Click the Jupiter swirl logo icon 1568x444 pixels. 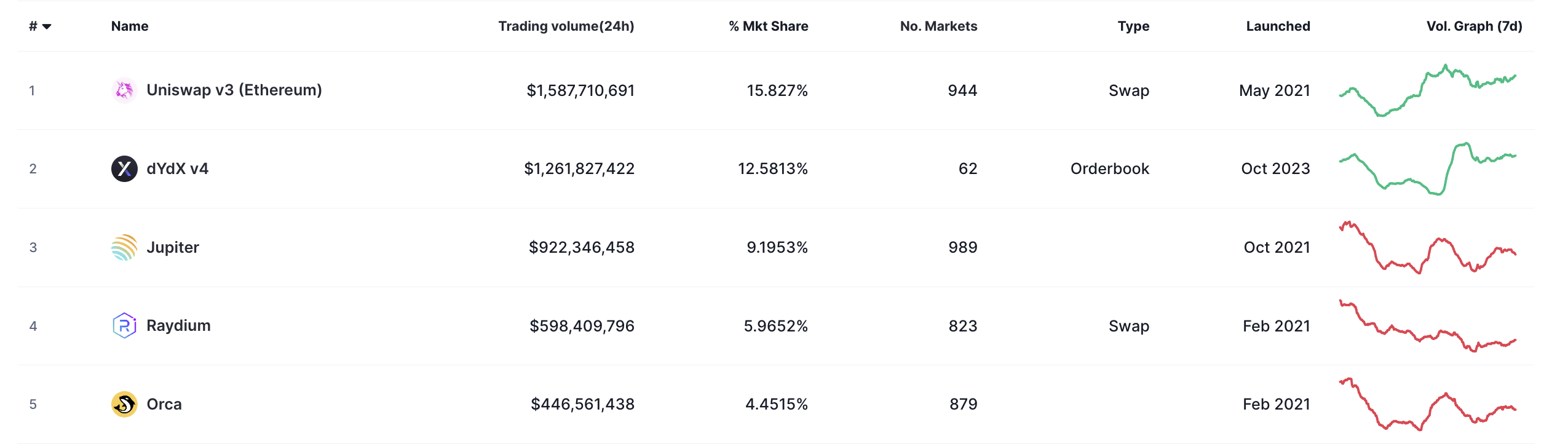(x=124, y=247)
